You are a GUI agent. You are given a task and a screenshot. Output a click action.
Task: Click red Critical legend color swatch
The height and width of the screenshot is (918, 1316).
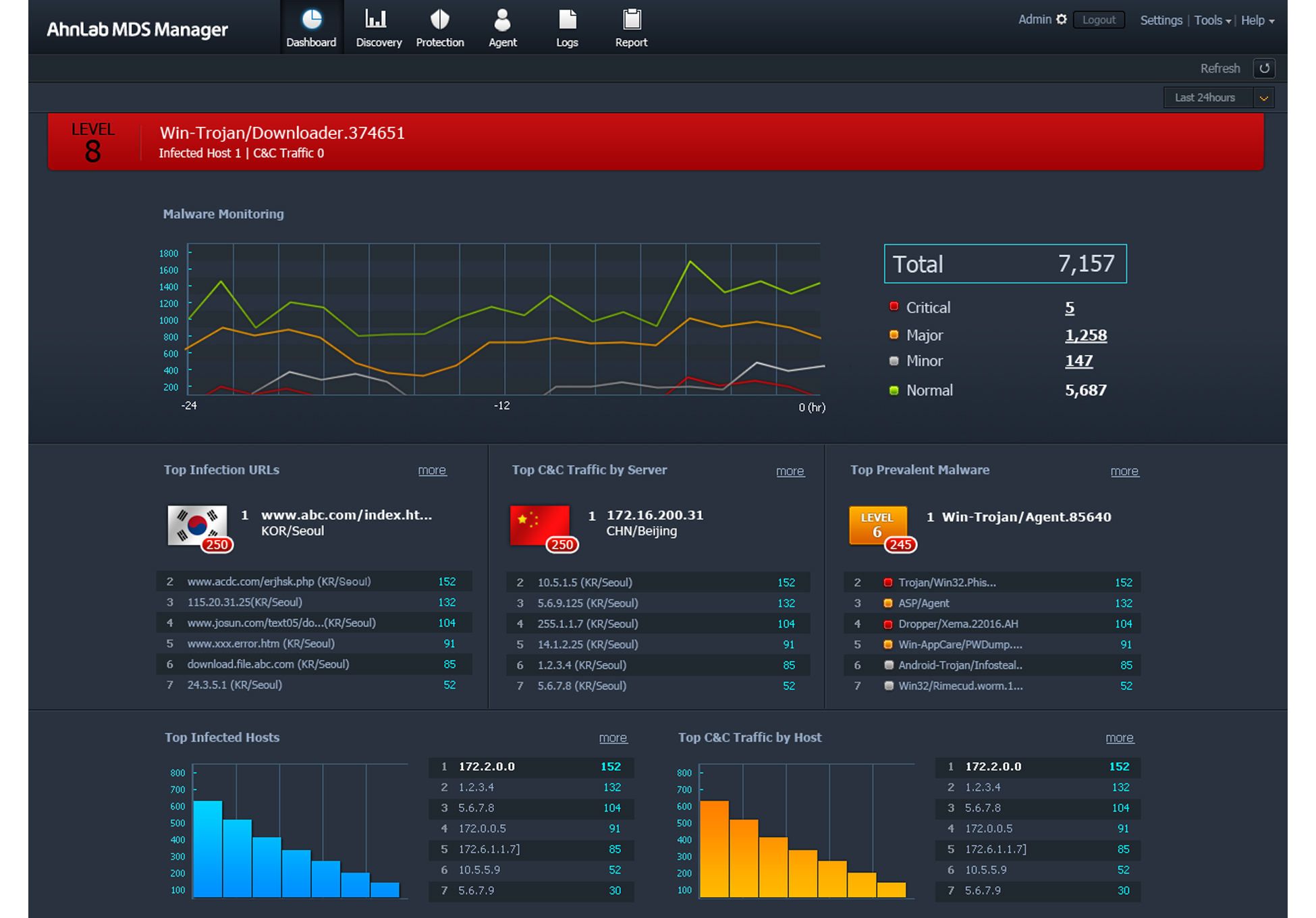[894, 307]
